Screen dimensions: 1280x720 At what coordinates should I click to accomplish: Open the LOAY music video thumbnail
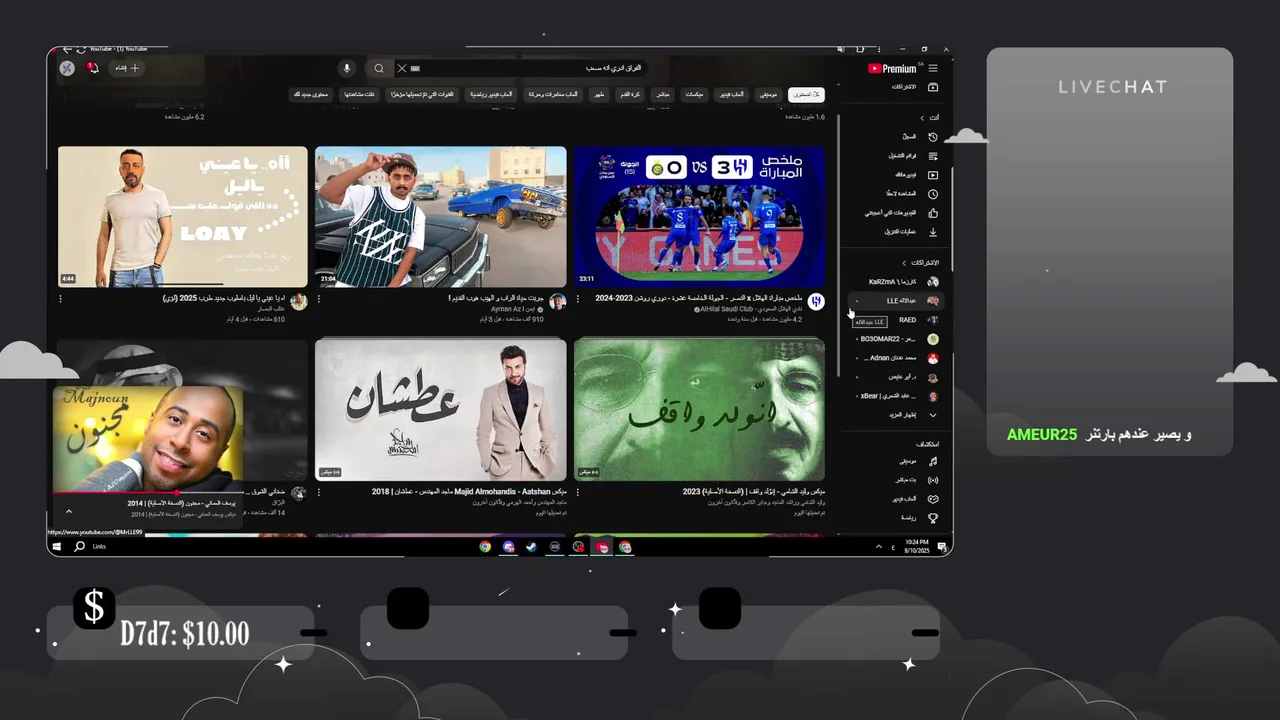(x=183, y=216)
